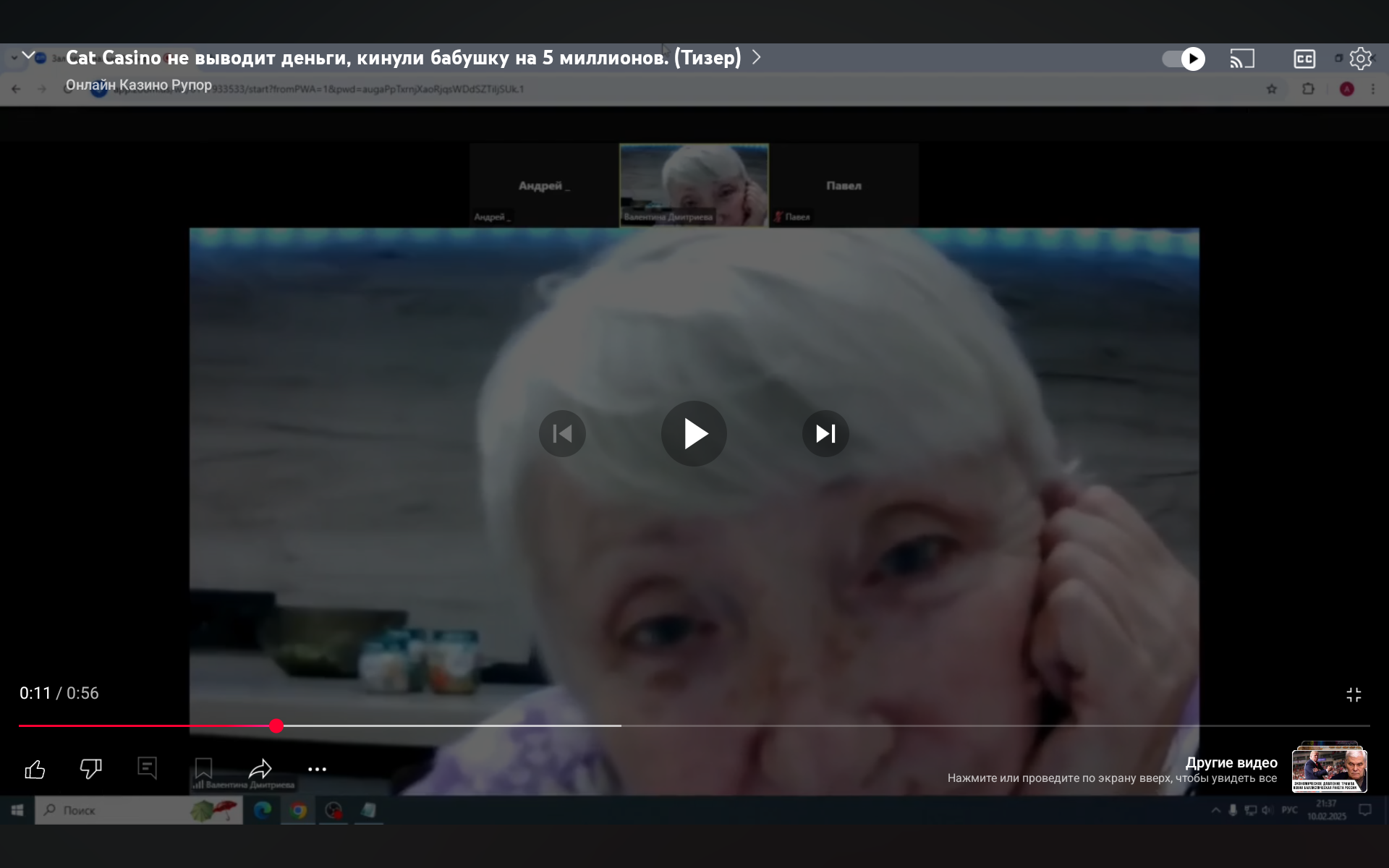Dislike the video with thumbs down
1389x868 pixels.
click(90, 769)
